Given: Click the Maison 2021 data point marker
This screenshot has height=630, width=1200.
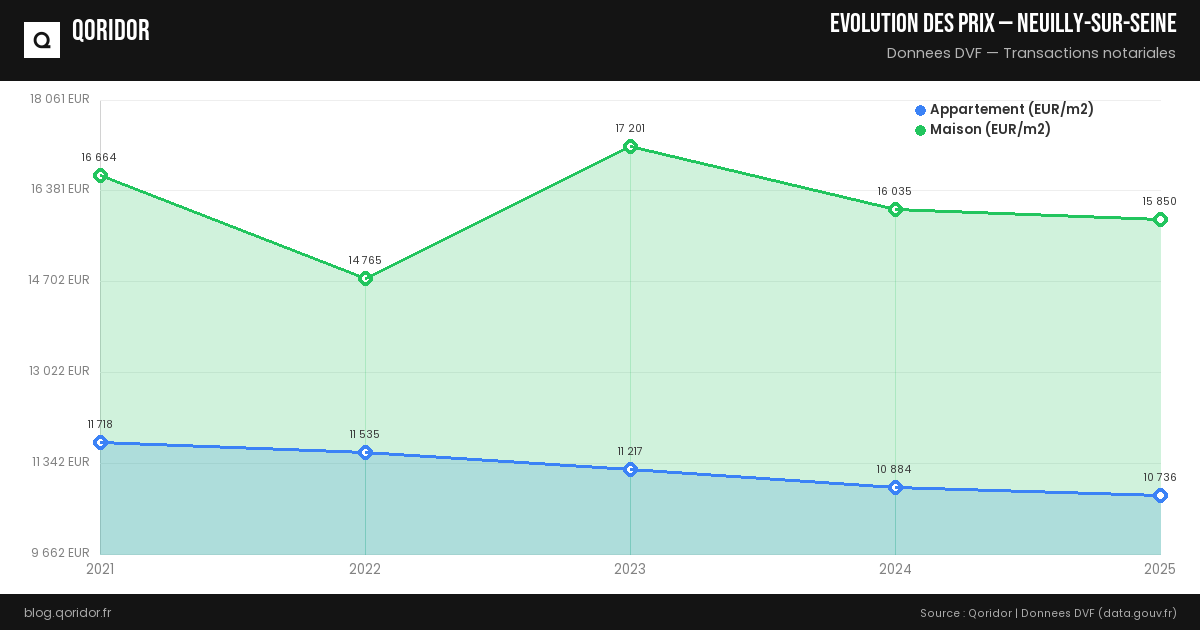Looking at the screenshot, I should point(100,176).
